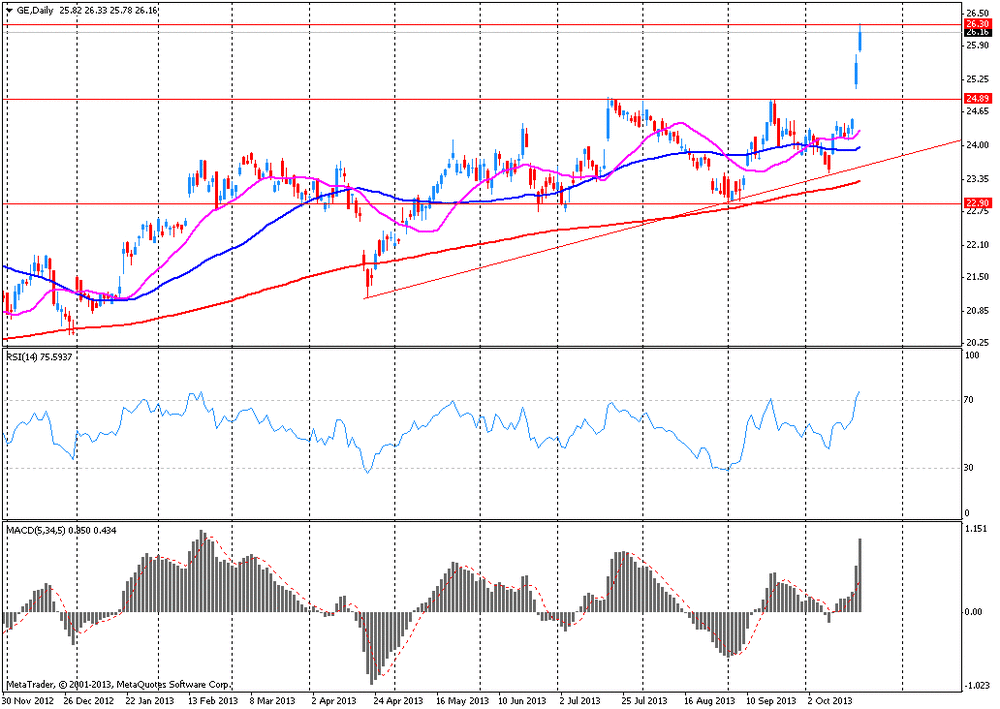This screenshot has height=709, width=1000.
Task: Click the 2 Oct 2013 date label
Action: 830,701
